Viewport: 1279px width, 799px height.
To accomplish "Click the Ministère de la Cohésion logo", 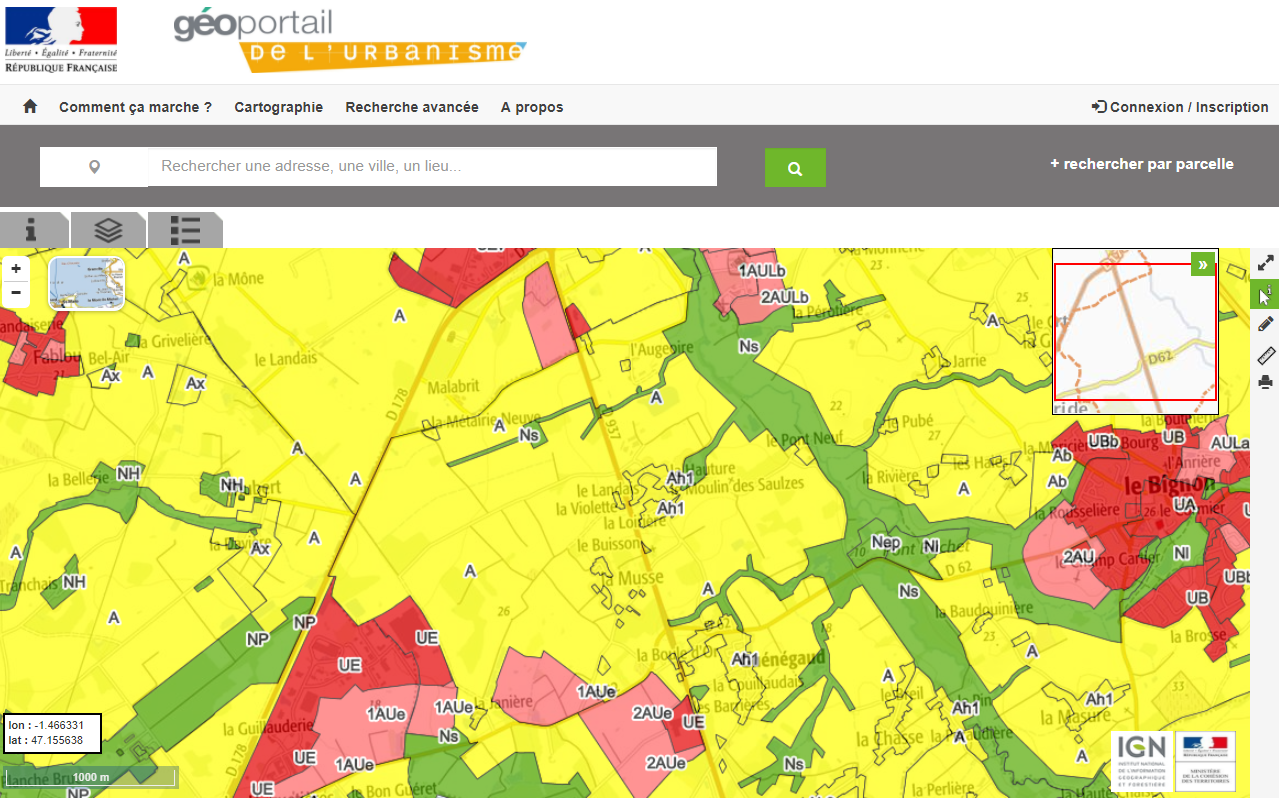I will click(1205, 762).
